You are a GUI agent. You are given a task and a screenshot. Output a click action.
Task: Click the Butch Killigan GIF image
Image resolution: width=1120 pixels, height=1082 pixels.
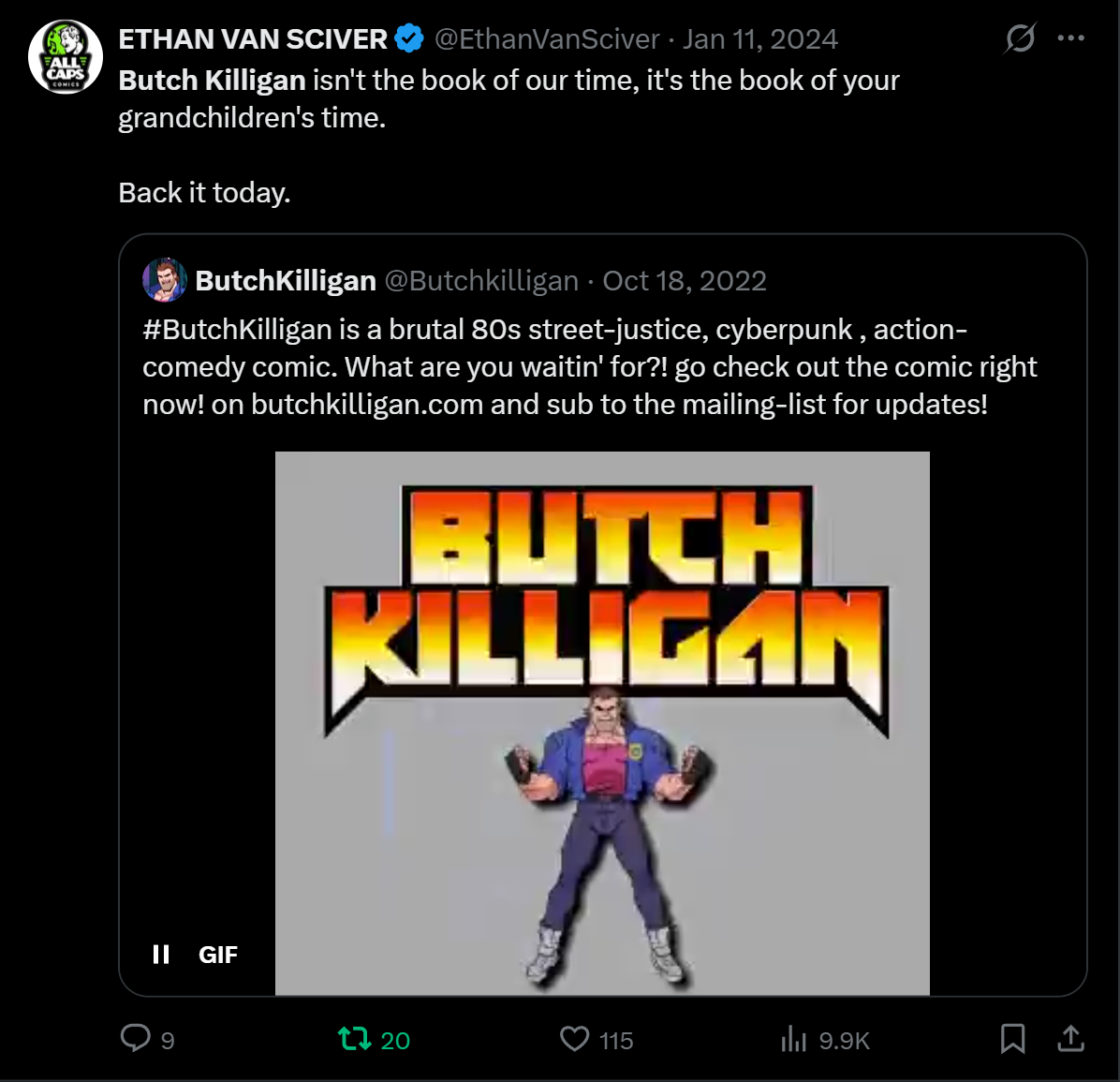[602, 722]
